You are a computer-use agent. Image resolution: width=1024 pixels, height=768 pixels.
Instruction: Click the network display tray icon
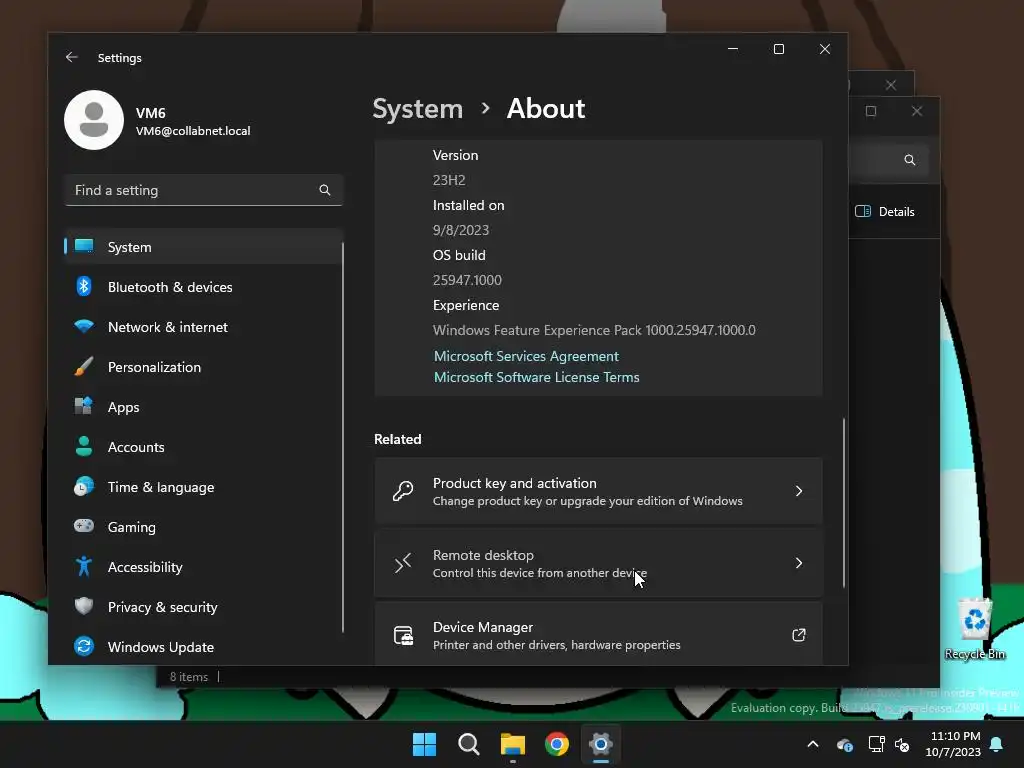pos(876,744)
